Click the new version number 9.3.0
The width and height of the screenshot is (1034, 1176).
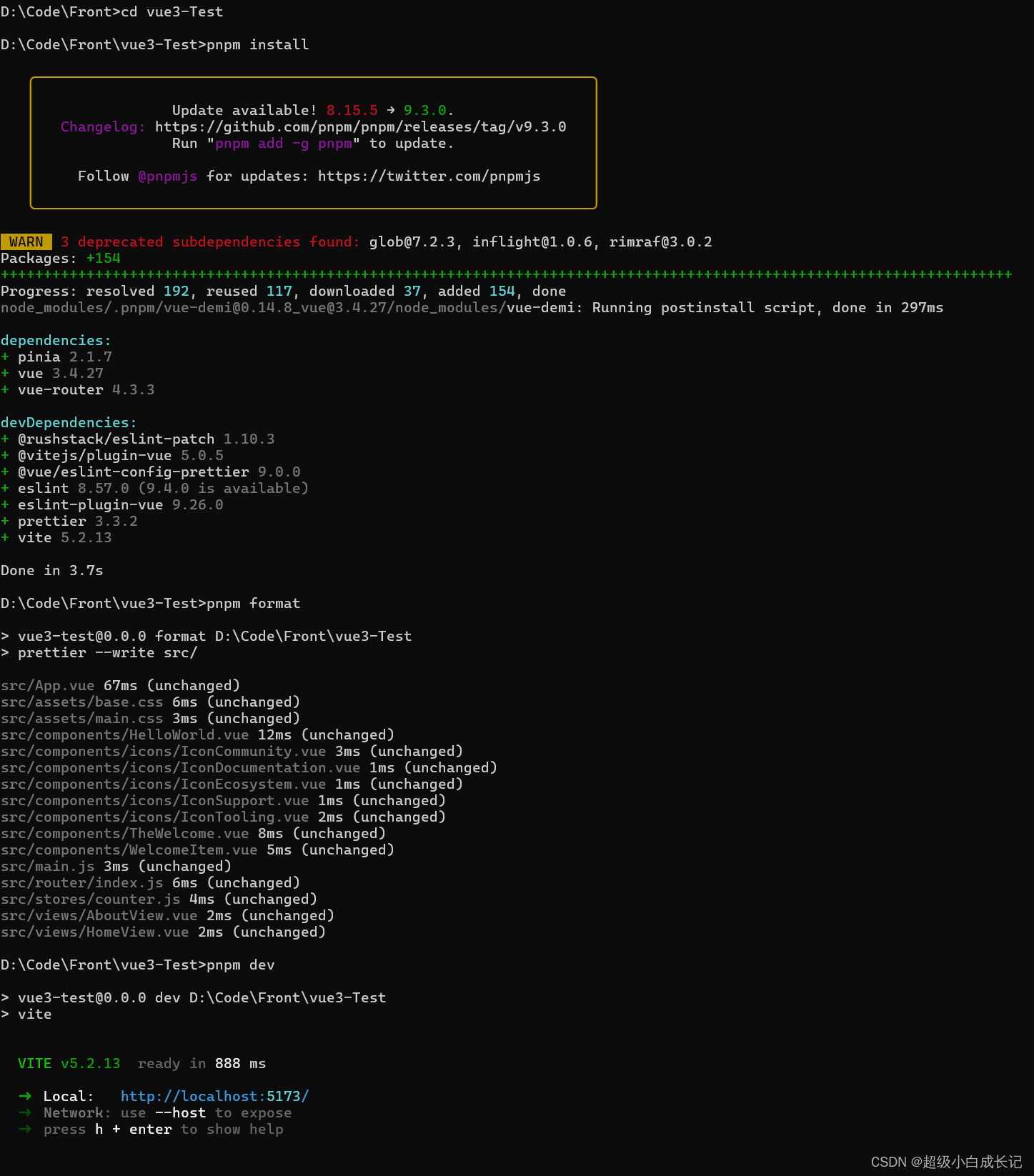tap(424, 110)
